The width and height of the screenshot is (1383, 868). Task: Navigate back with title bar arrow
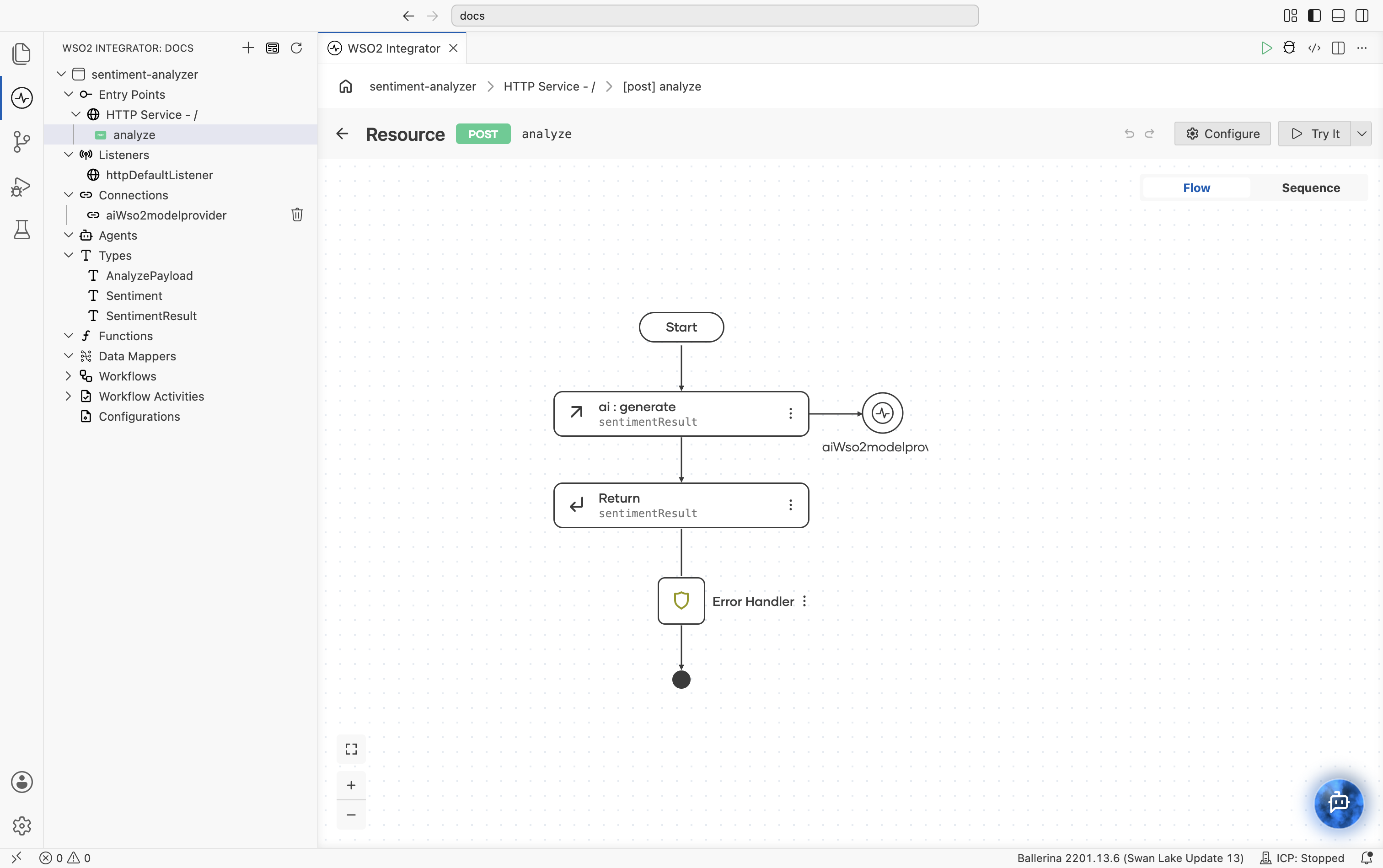(408, 16)
